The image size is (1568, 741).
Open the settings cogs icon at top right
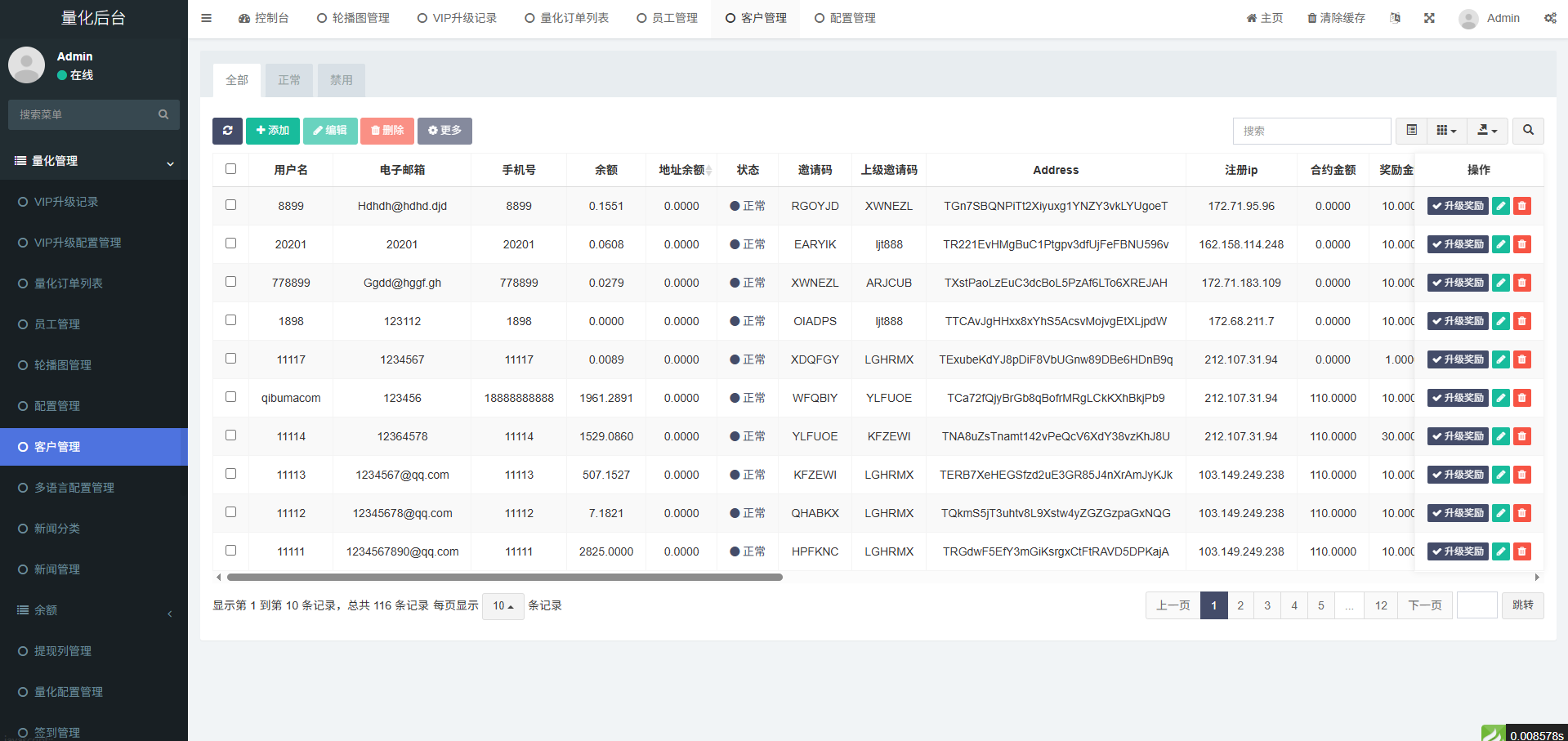pos(1550,18)
